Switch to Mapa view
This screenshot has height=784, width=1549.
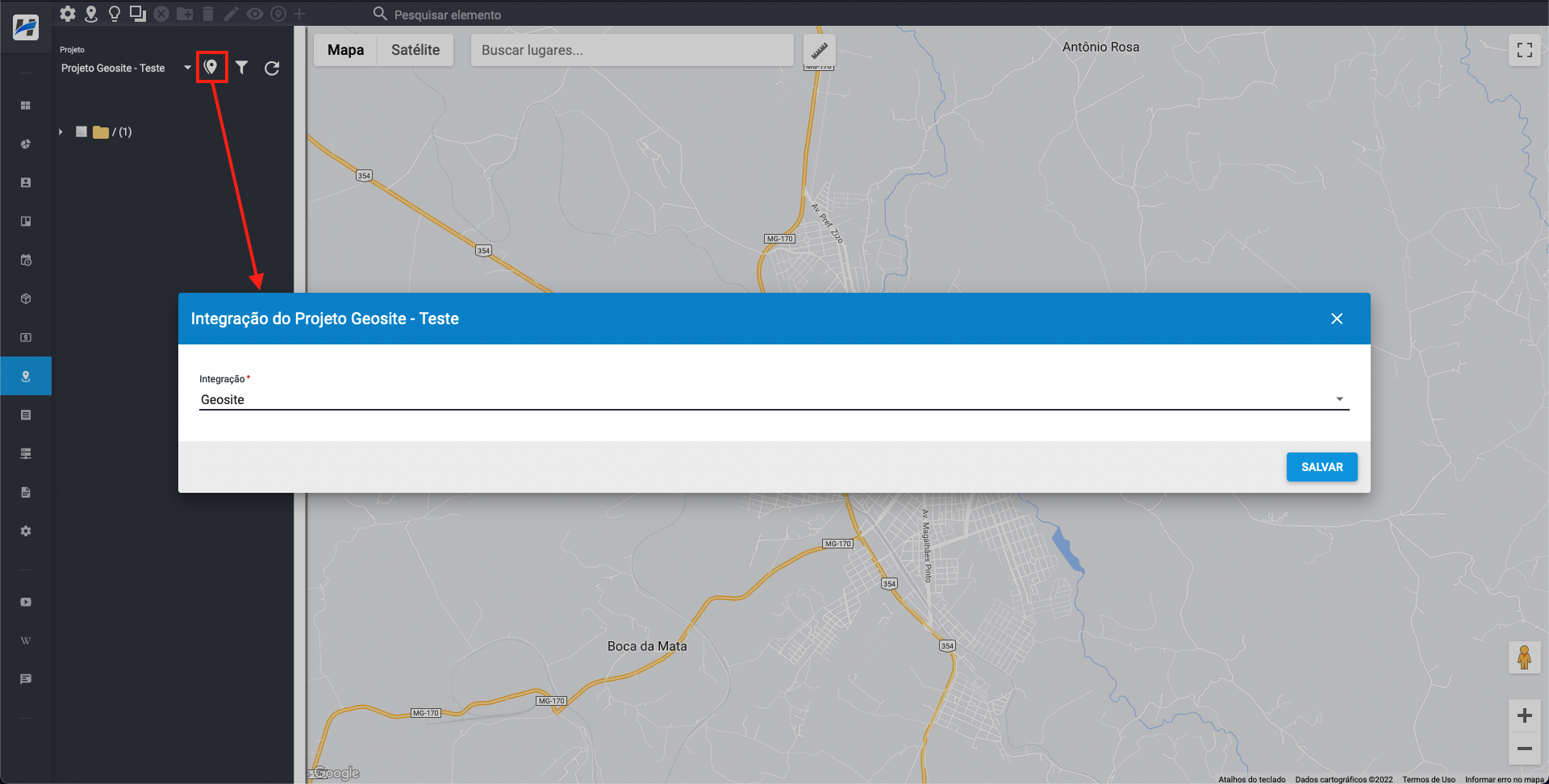click(x=345, y=50)
